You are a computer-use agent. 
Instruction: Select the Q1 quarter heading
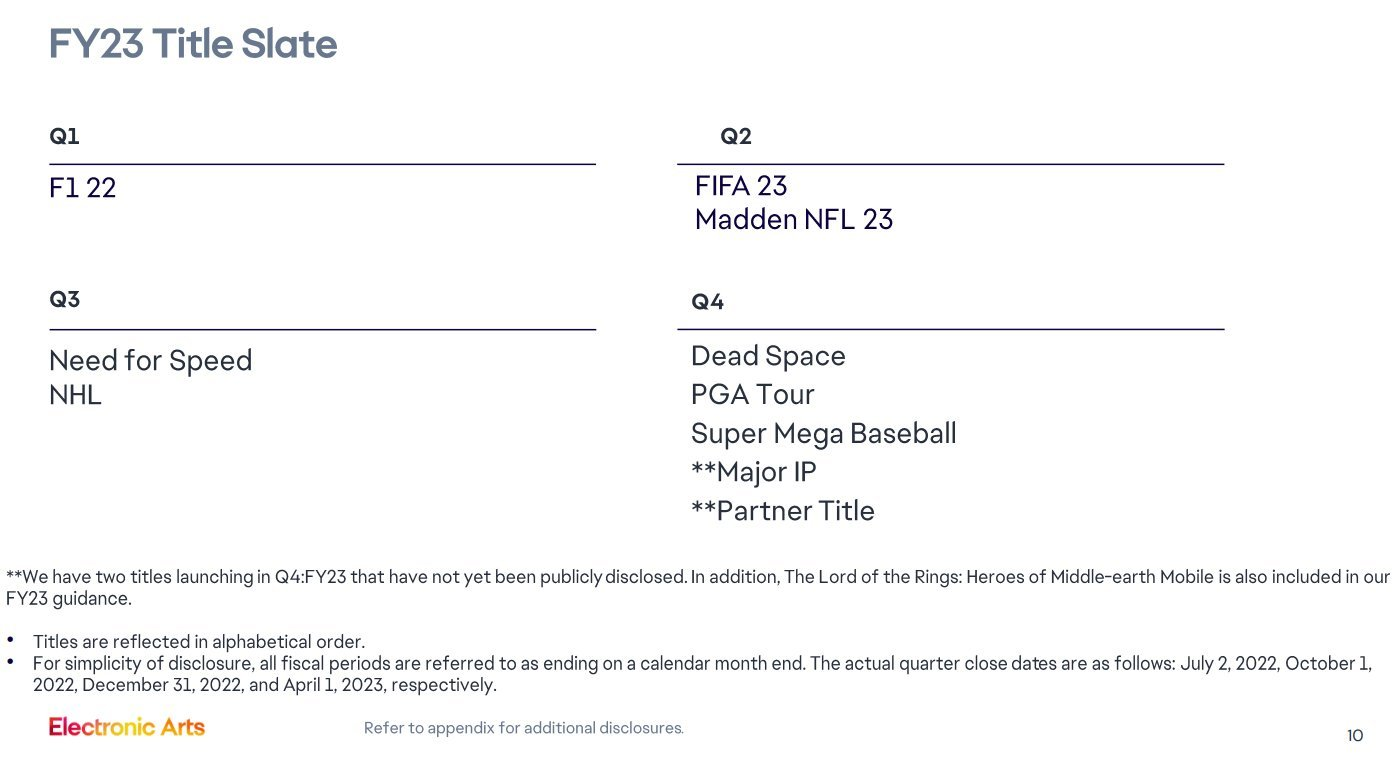pyautogui.click(x=64, y=137)
